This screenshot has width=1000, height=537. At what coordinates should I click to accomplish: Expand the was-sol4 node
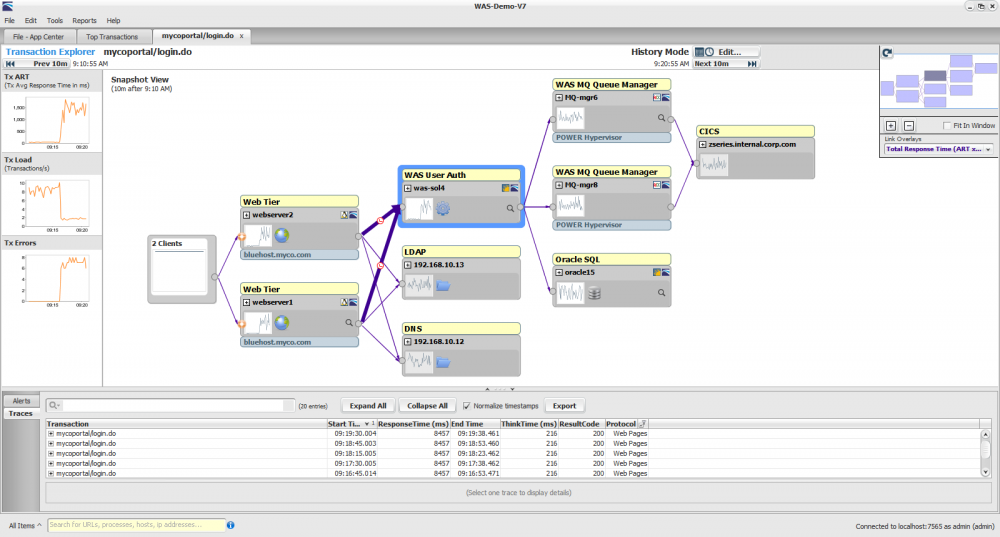408,188
